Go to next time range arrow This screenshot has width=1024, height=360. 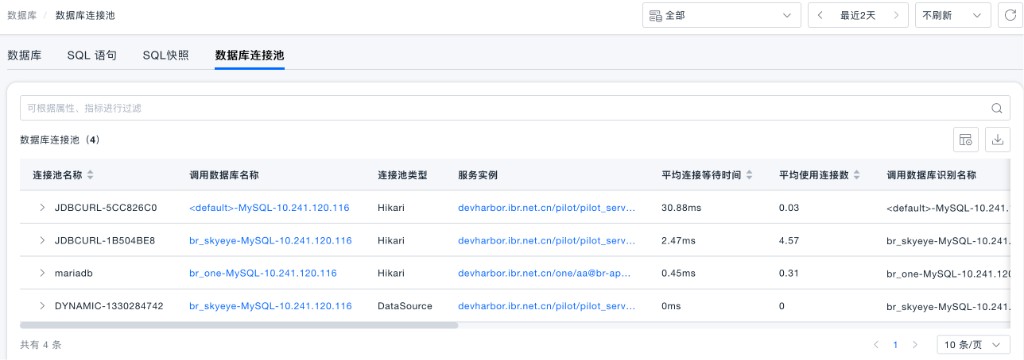pyautogui.click(x=897, y=15)
